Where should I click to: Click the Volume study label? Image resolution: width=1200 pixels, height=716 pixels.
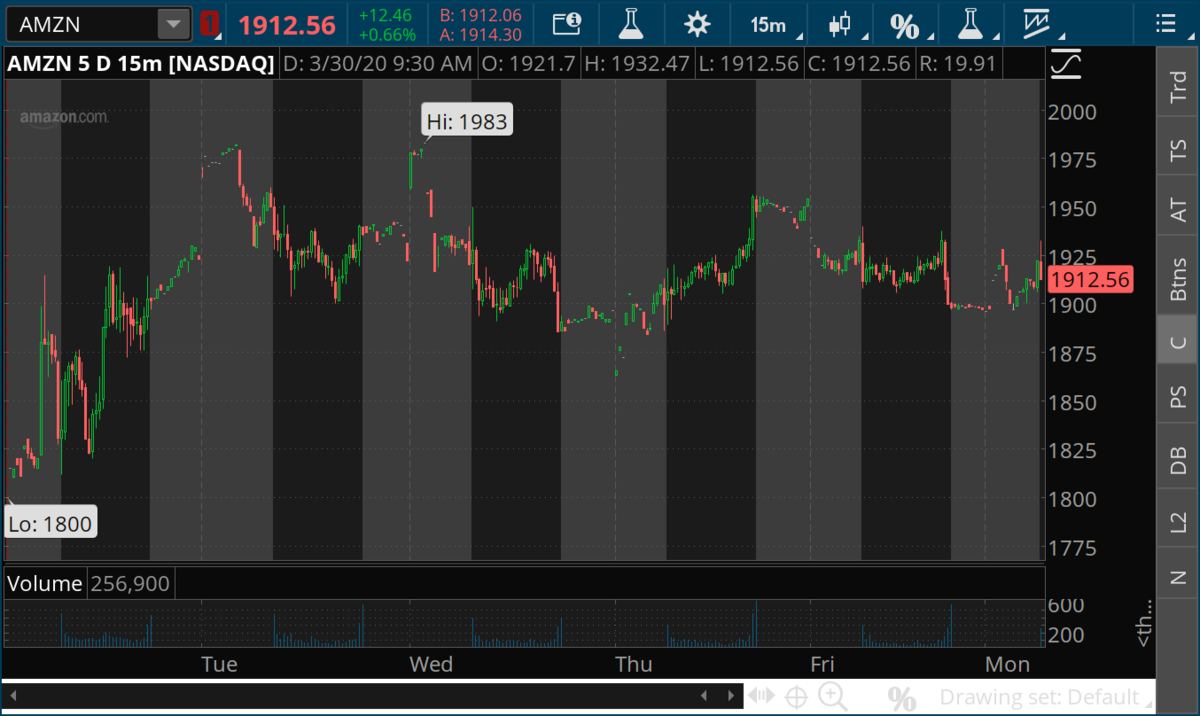[x=45, y=583]
